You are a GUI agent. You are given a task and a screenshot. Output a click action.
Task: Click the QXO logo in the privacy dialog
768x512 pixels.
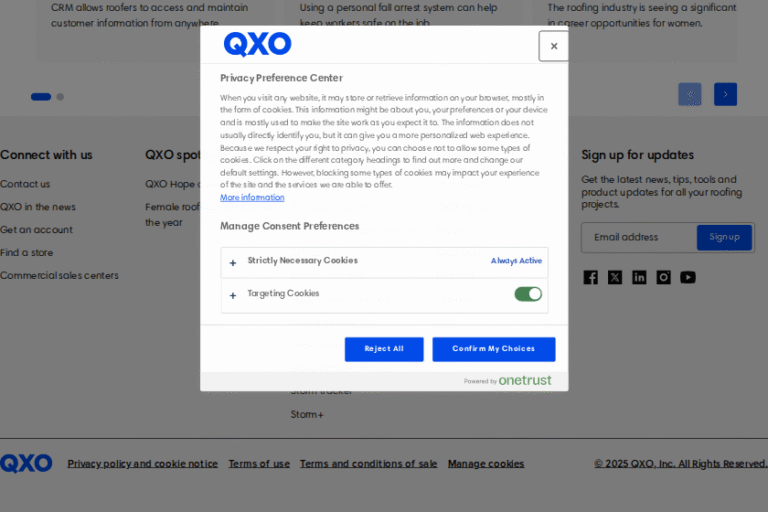[x=257, y=45]
